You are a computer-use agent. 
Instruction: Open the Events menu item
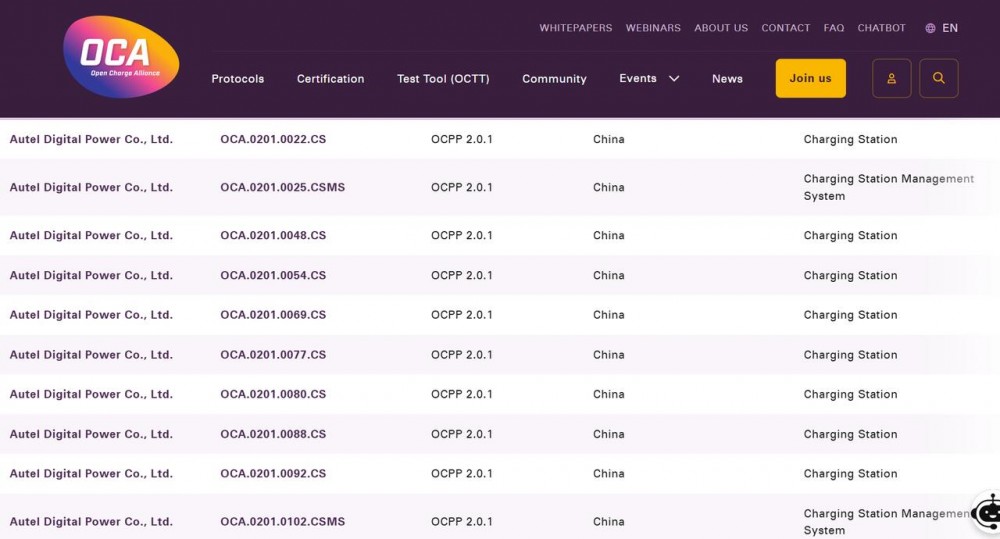coord(638,78)
